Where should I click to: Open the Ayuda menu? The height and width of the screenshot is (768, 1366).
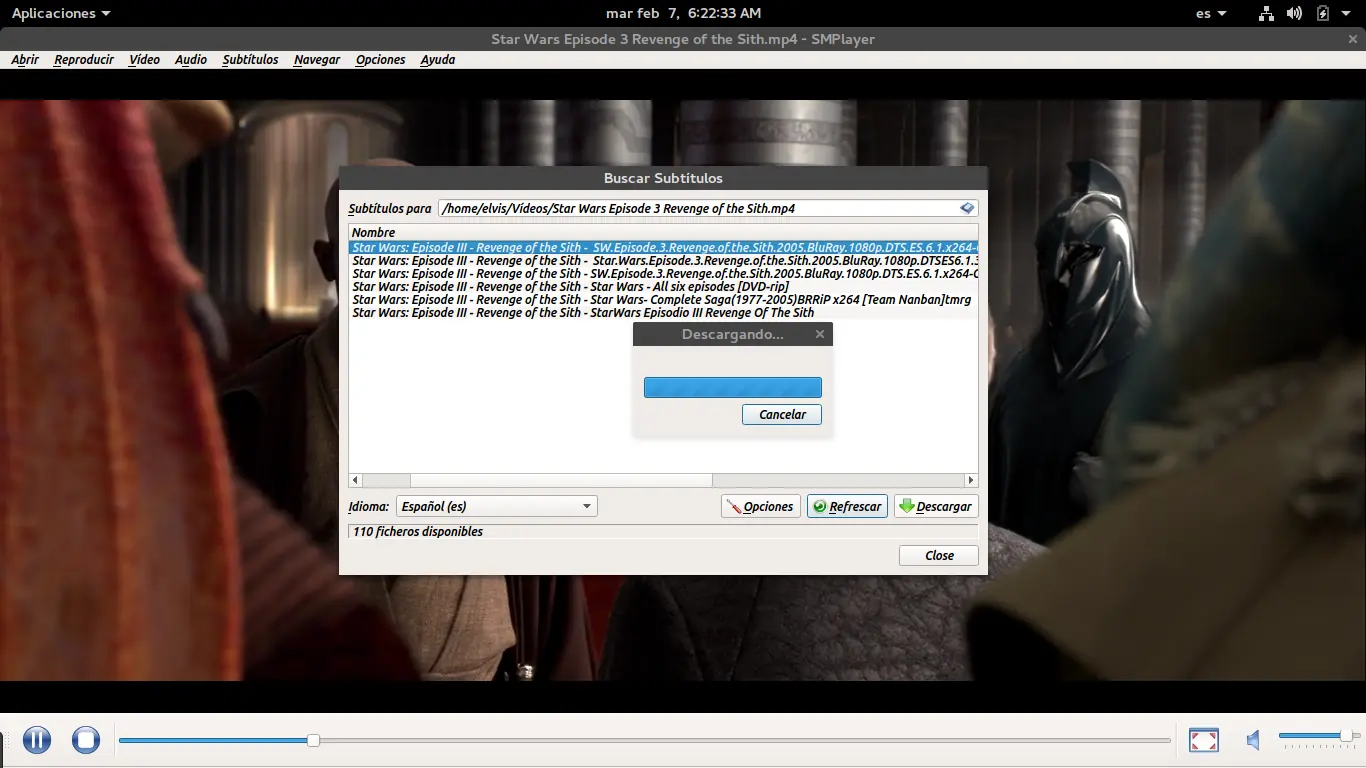pos(438,59)
